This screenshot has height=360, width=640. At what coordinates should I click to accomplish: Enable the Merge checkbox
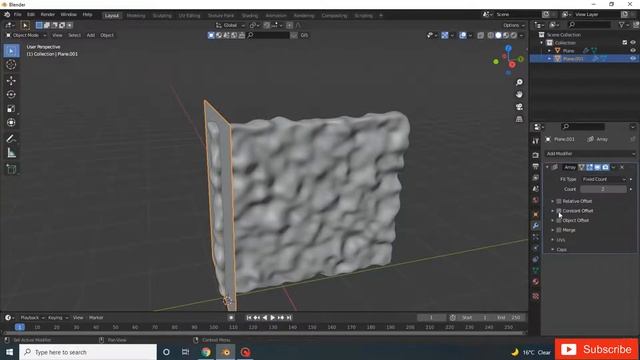click(x=559, y=230)
